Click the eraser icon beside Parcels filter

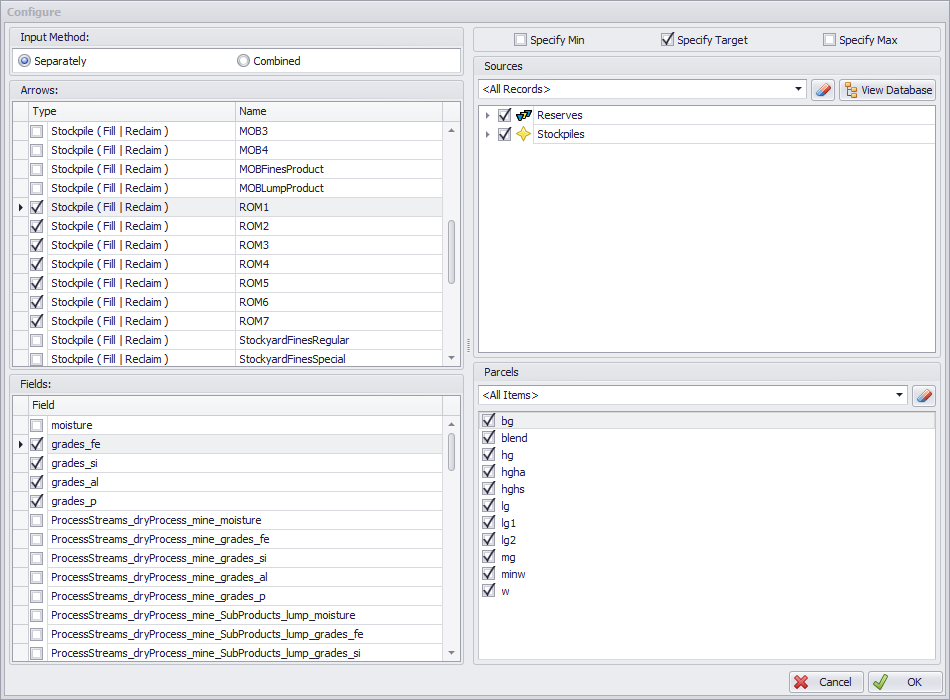point(924,395)
